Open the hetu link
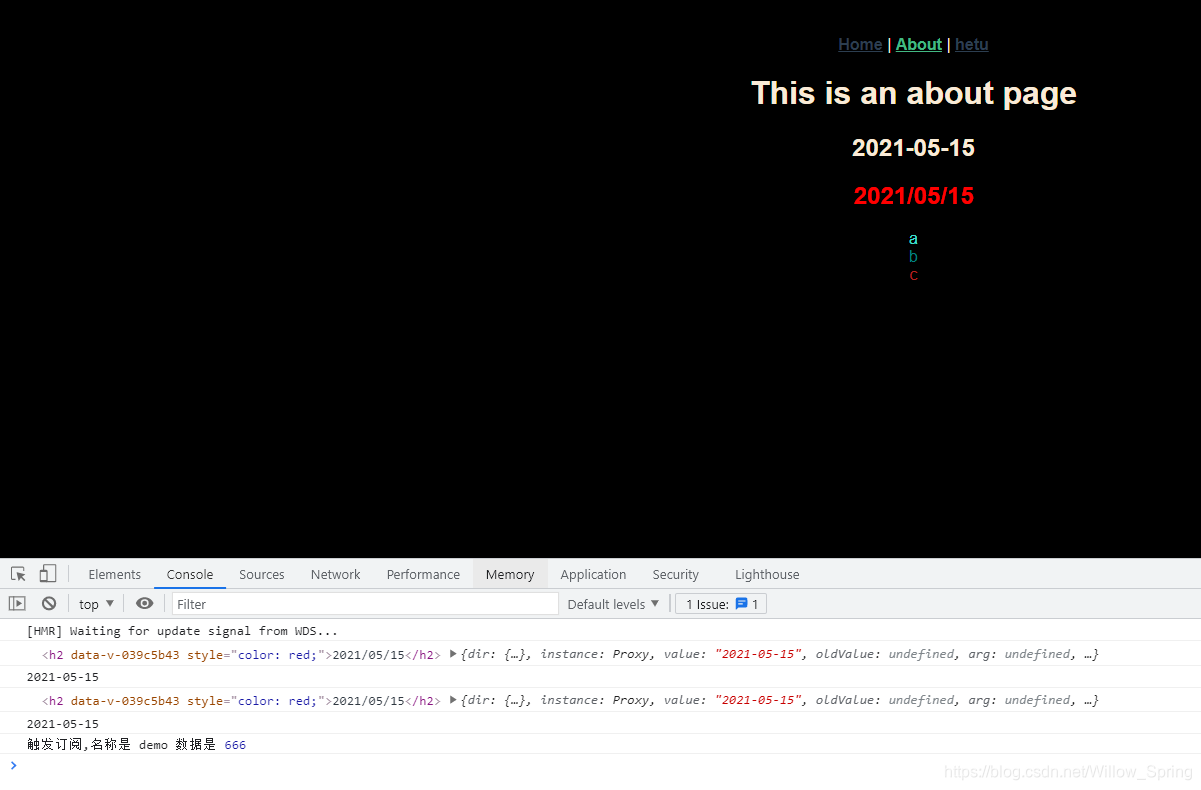Screen dimensions: 1201x790 (x=972, y=44)
